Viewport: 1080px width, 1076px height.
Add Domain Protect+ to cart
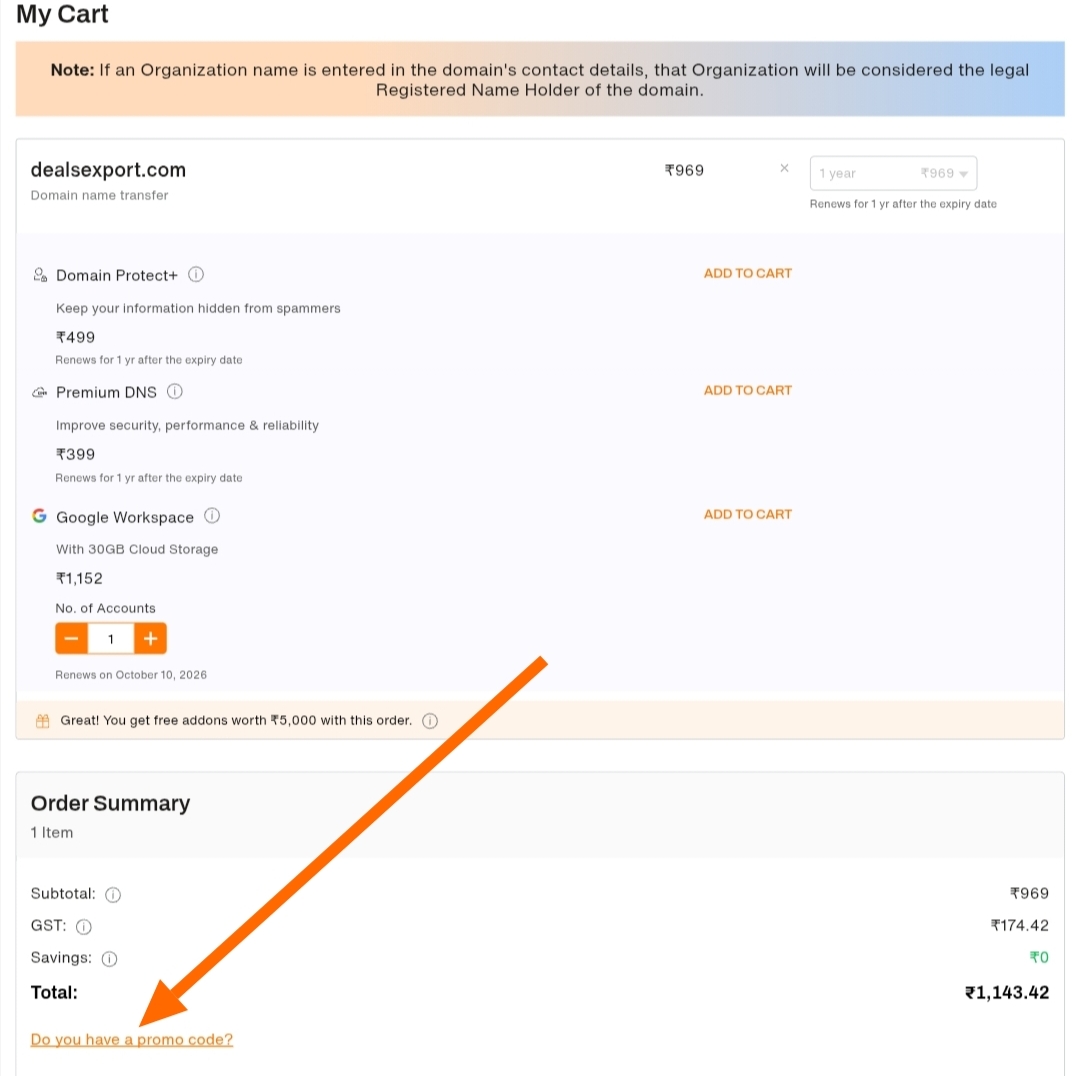(747, 273)
